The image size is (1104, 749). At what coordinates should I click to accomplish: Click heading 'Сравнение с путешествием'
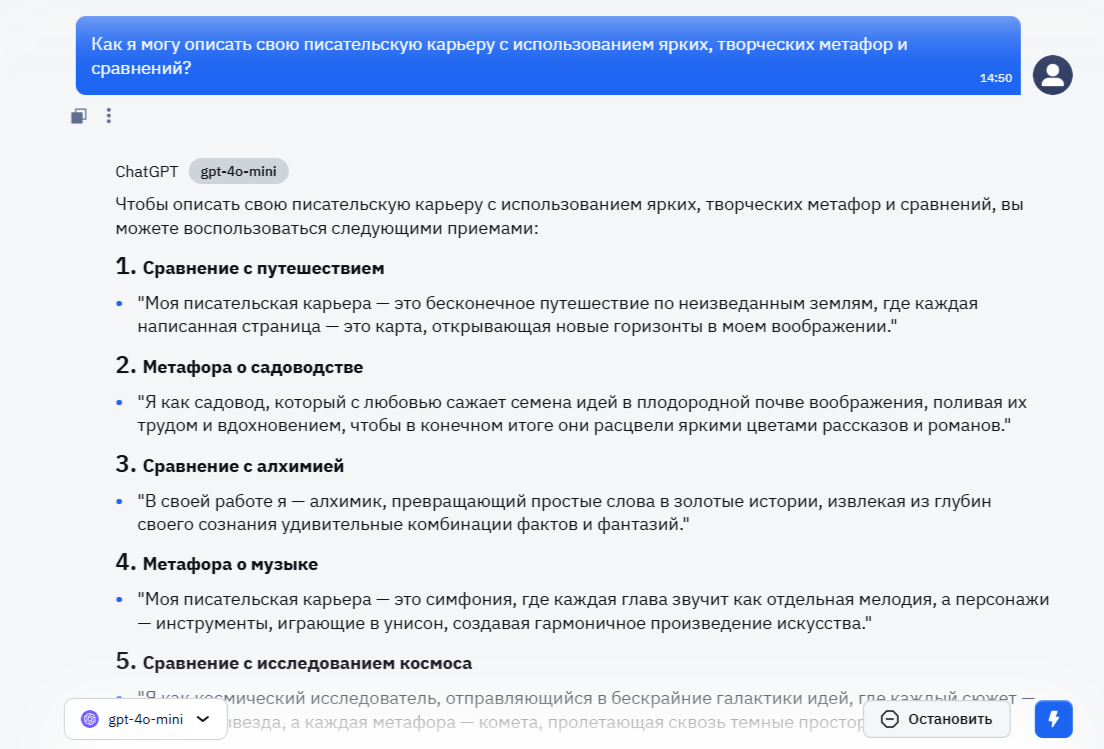263,268
